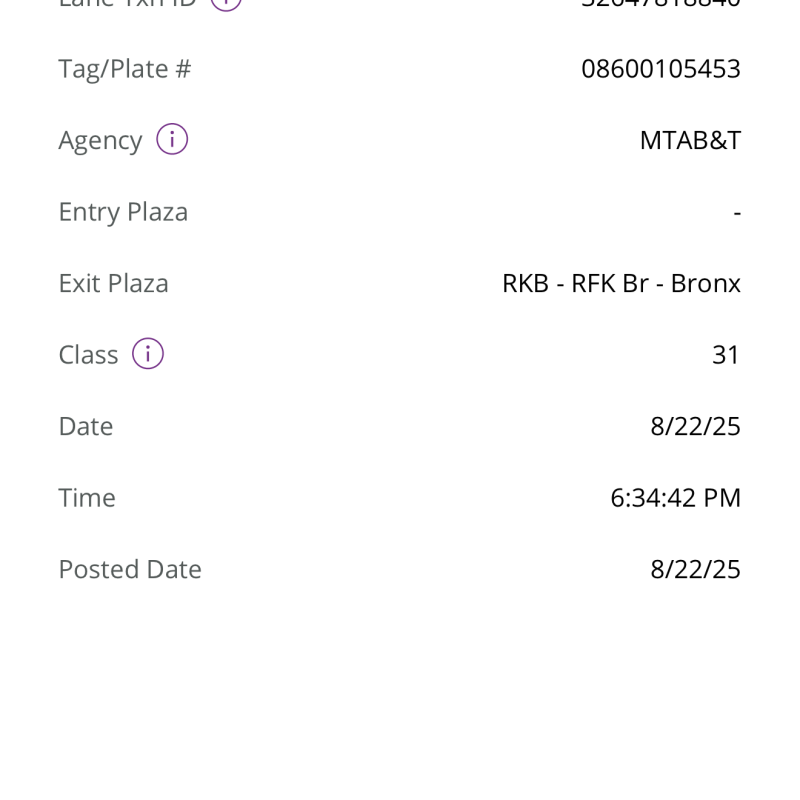
Task: Tap the dash value for Entry Plaza
Action: [x=737, y=212]
